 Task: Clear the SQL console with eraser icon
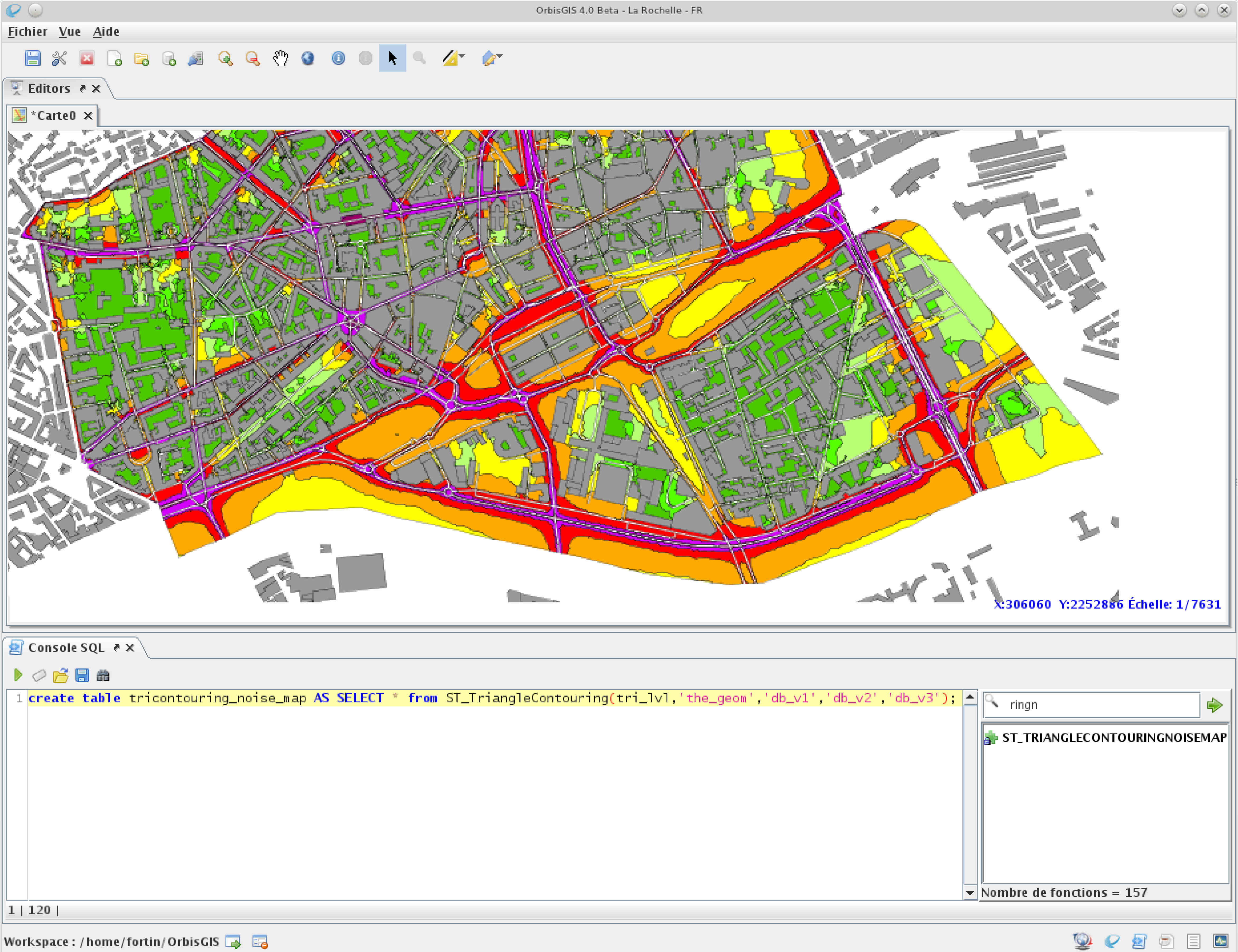pos(39,675)
